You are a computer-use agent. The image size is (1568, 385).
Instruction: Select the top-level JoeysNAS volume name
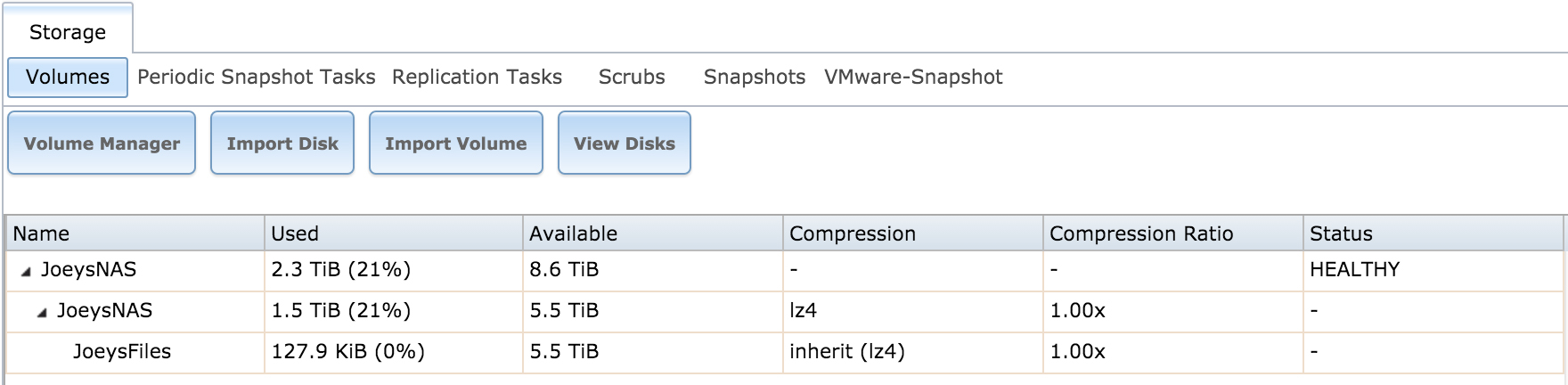point(88,270)
